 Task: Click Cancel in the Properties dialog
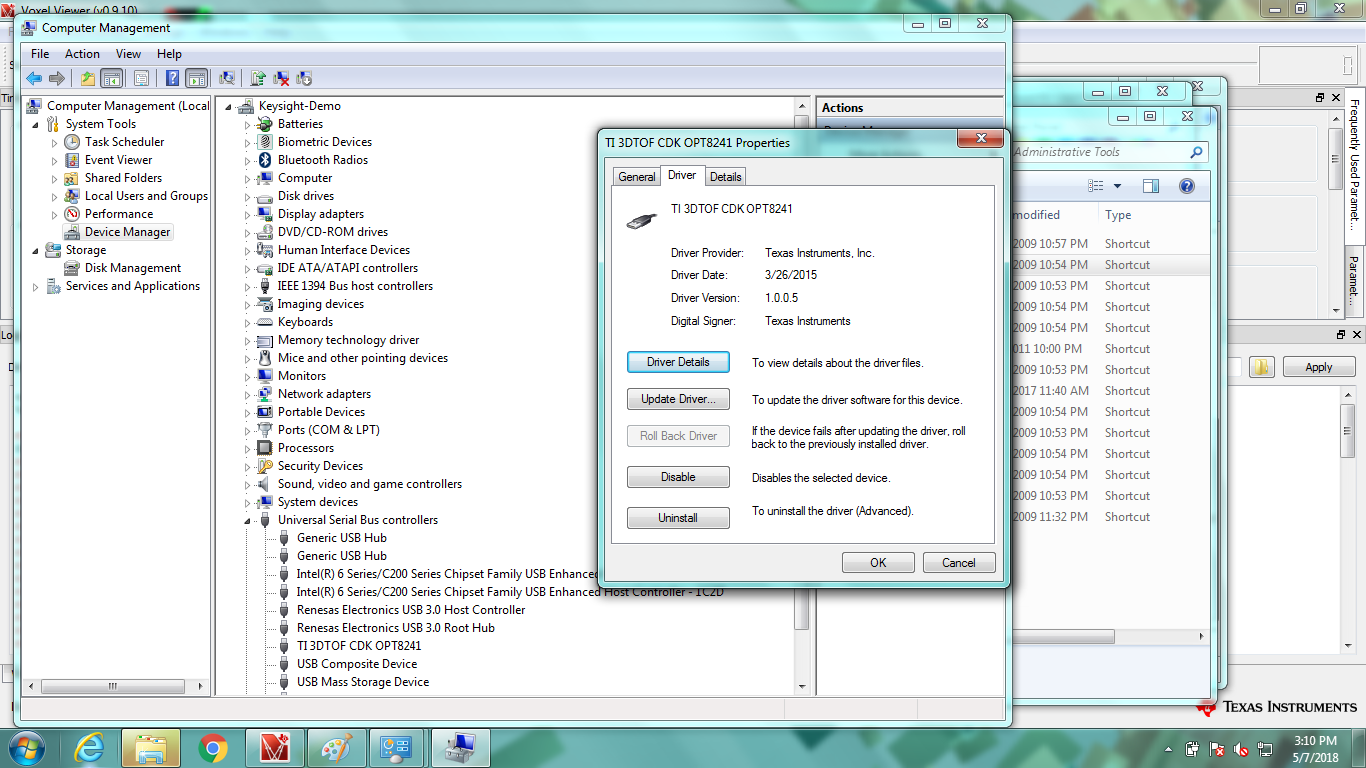[959, 562]
